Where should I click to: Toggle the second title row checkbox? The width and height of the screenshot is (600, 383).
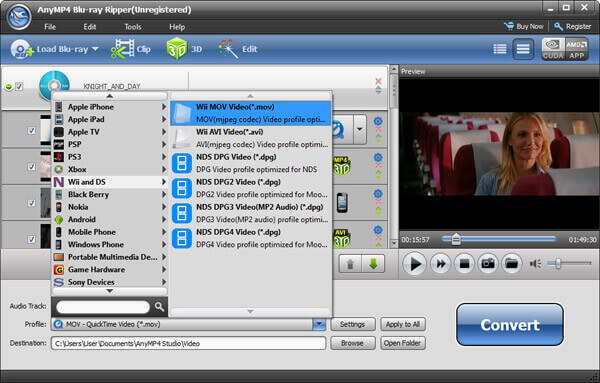32,166
